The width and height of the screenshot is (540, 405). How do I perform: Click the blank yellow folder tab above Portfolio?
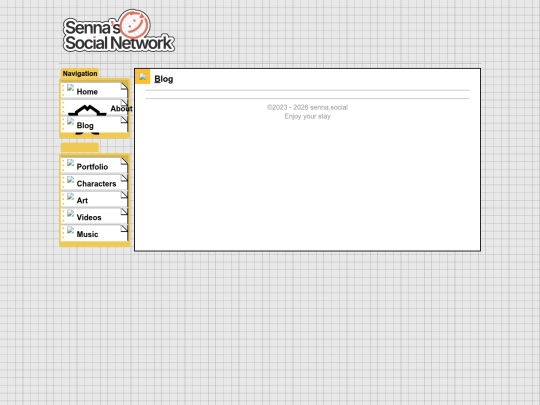tap(80, 148)
